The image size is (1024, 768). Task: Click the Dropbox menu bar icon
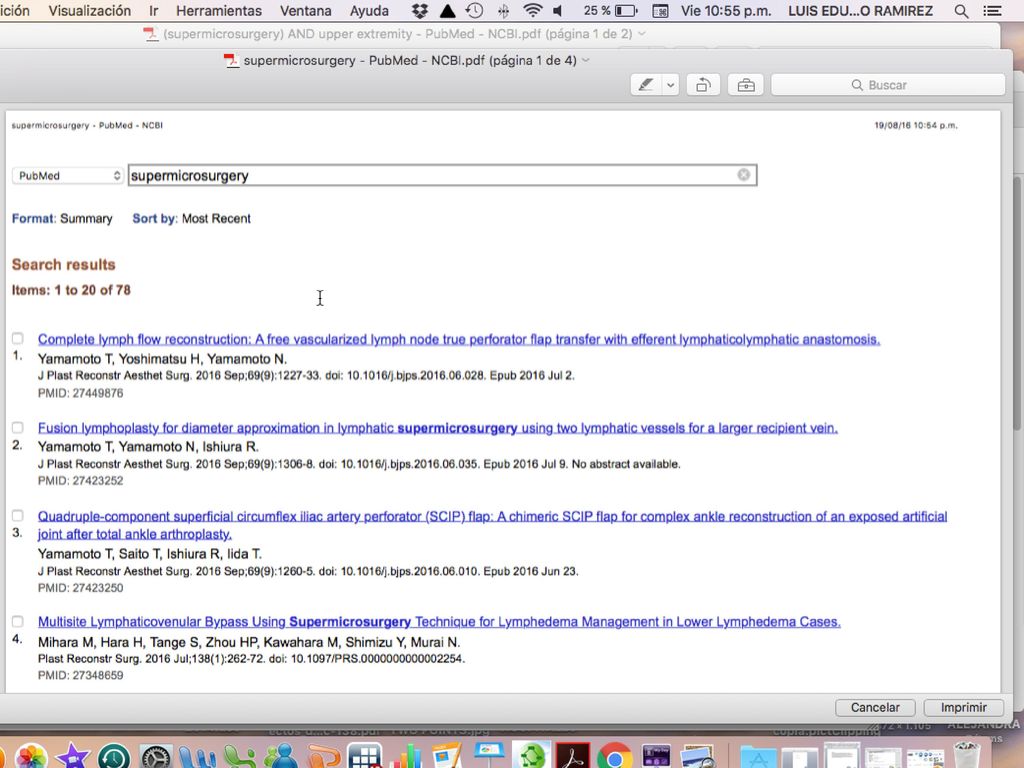[x=420, y=10]
